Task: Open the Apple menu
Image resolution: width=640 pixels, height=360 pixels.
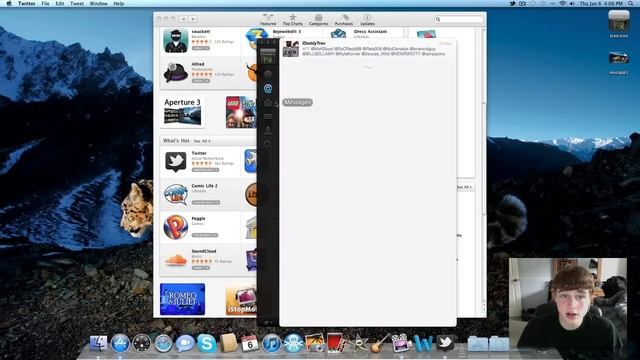Action: [9, 3]
